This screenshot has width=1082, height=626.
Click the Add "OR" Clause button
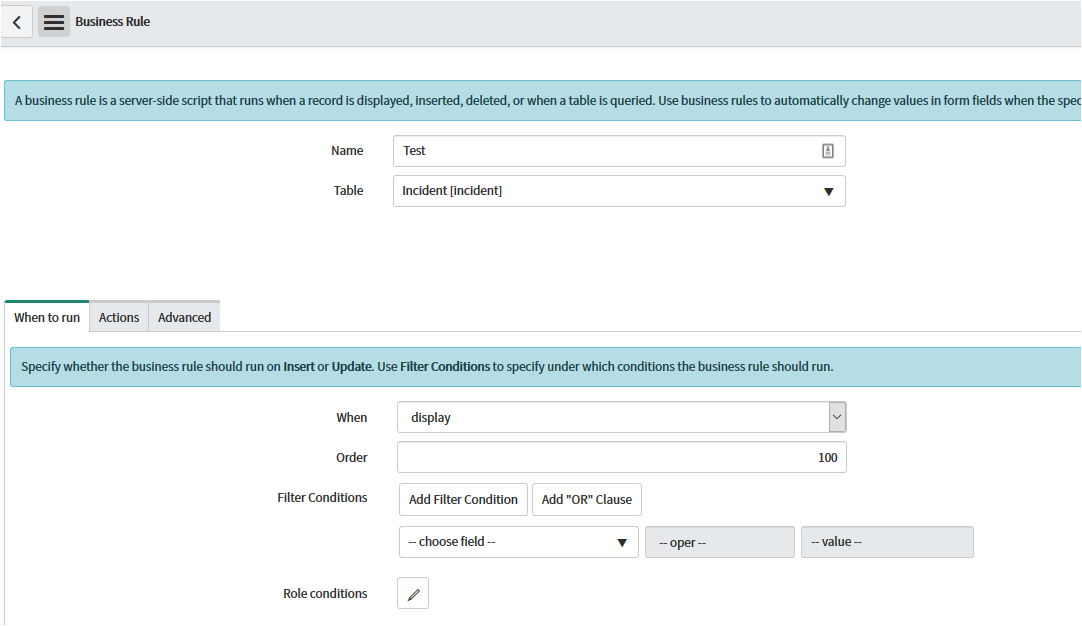tap(587, 500)
